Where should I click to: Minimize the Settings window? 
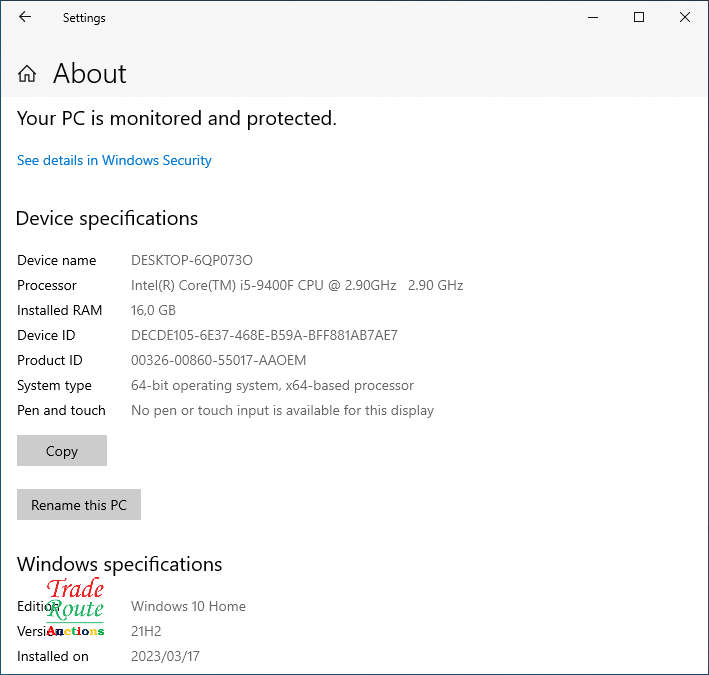click(x=592, y=17)
